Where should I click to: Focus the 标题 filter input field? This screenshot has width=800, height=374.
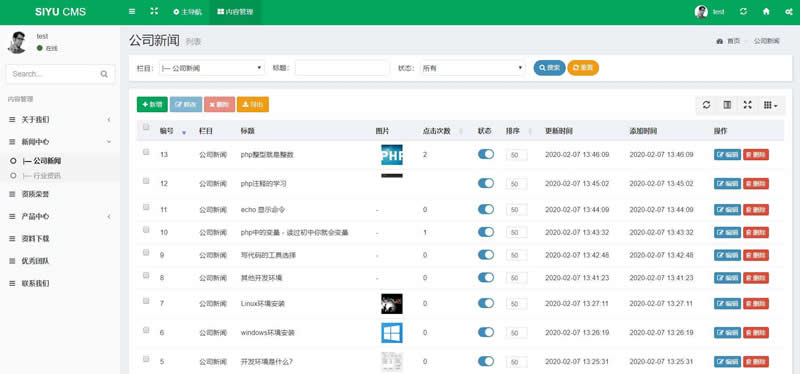tap(342, 68)
